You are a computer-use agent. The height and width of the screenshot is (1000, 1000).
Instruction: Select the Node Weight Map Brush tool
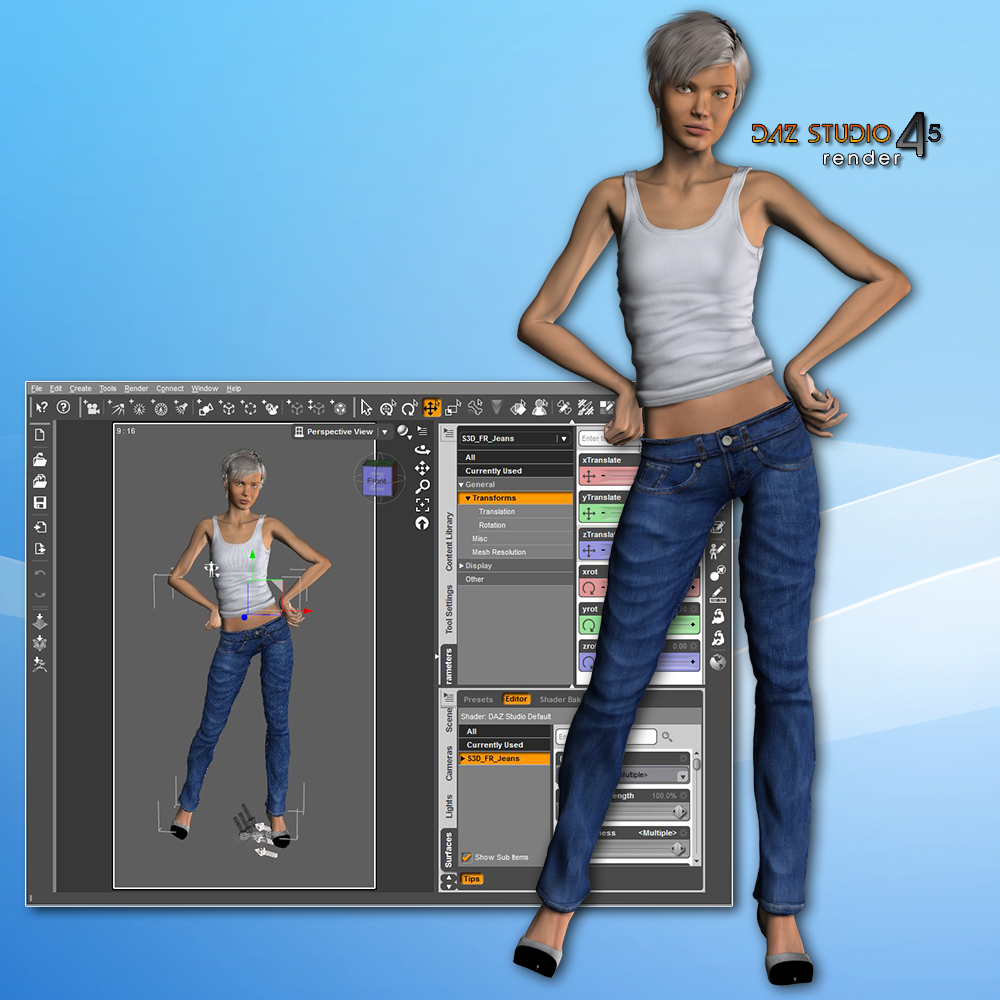pos(585,408)
